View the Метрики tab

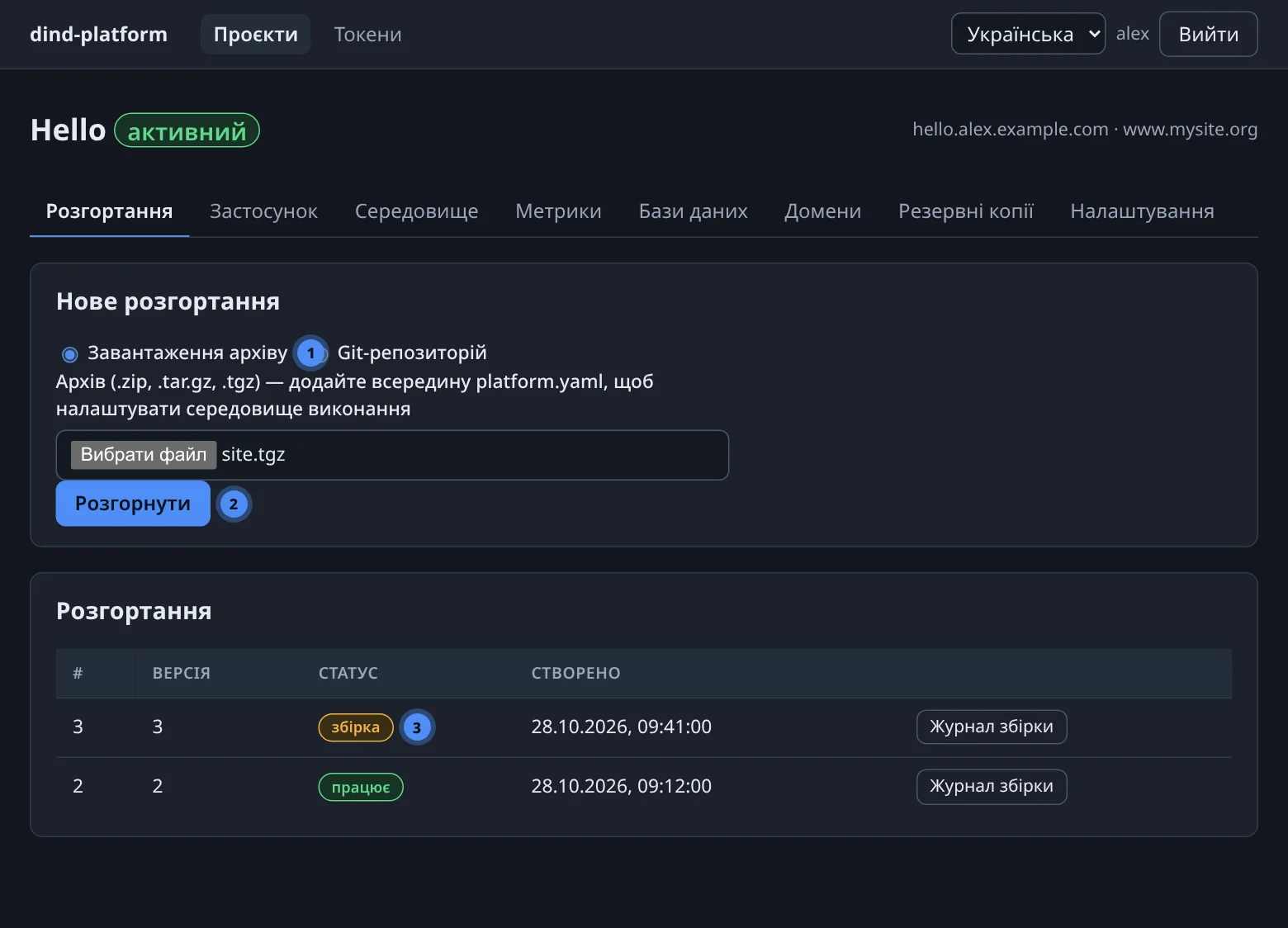coord(558,211)
